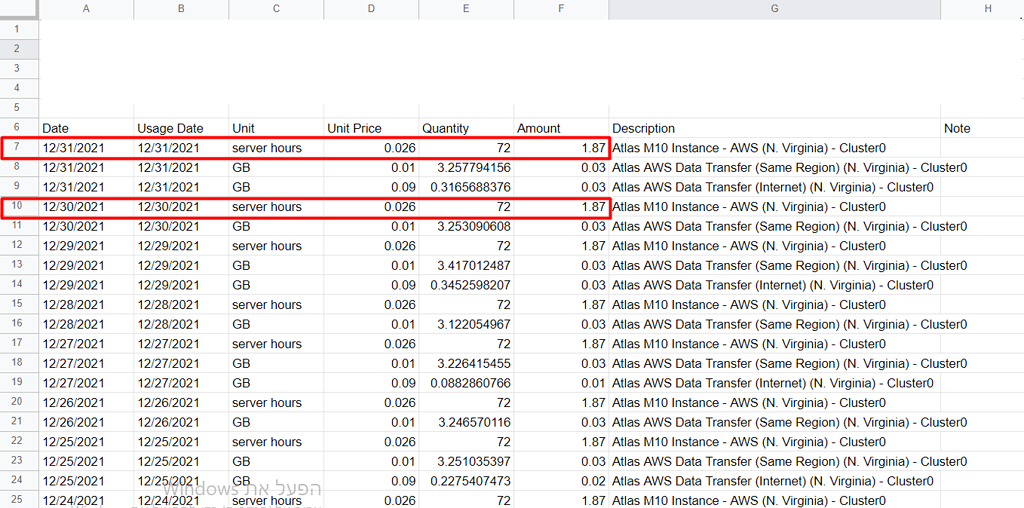Click empty cell A1
Image resolution: width=1024 pixels, height=508 pixels.
click(86, 29)
